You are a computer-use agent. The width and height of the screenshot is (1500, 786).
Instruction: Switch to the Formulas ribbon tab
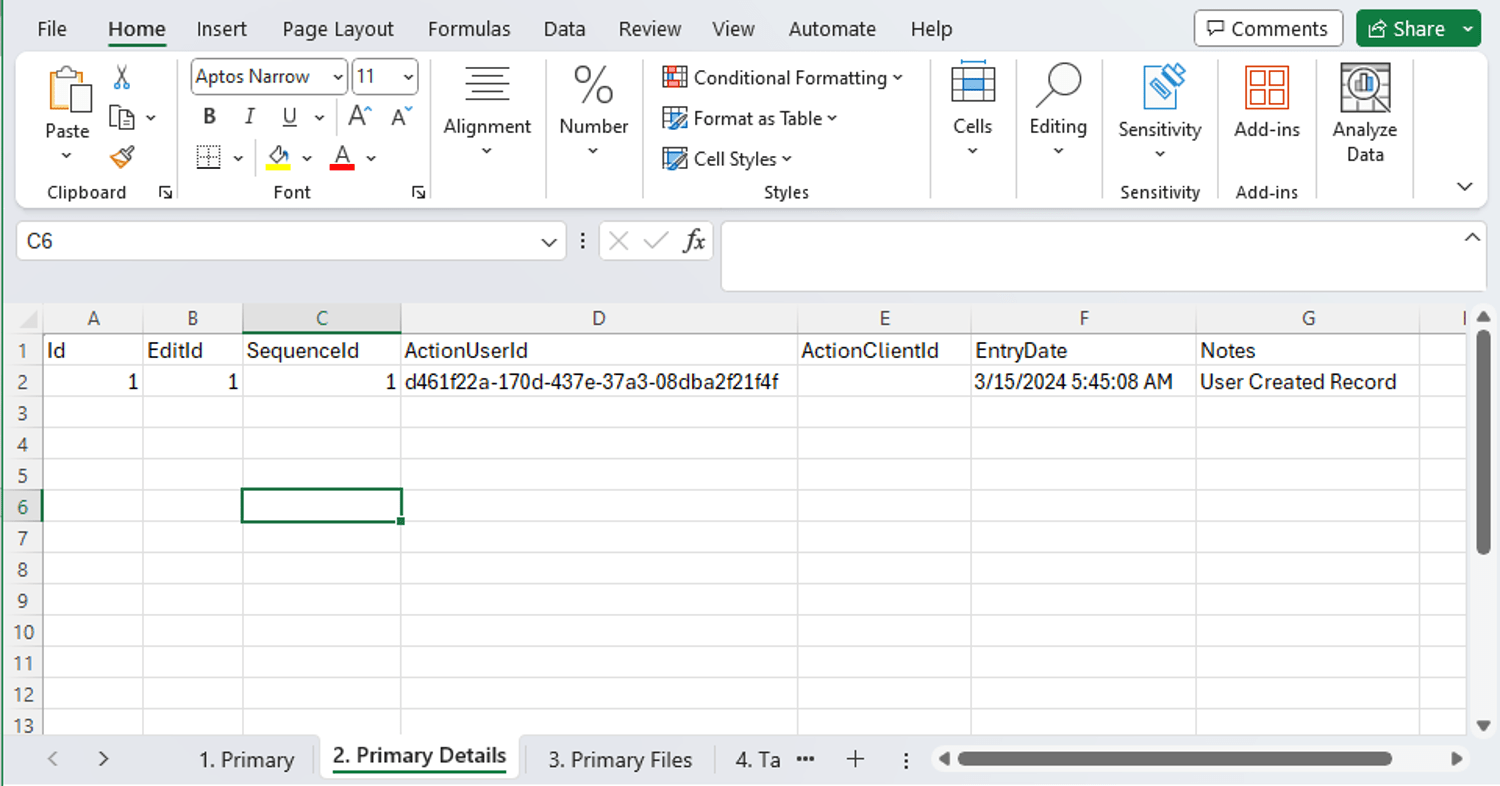click(469, 29)
